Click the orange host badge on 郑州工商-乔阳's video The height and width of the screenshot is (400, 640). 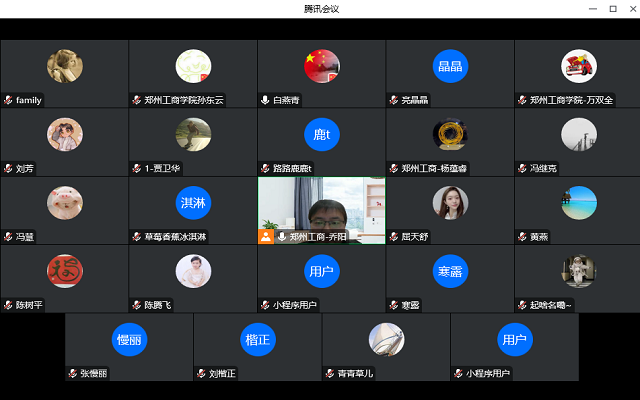coord(266,236)
